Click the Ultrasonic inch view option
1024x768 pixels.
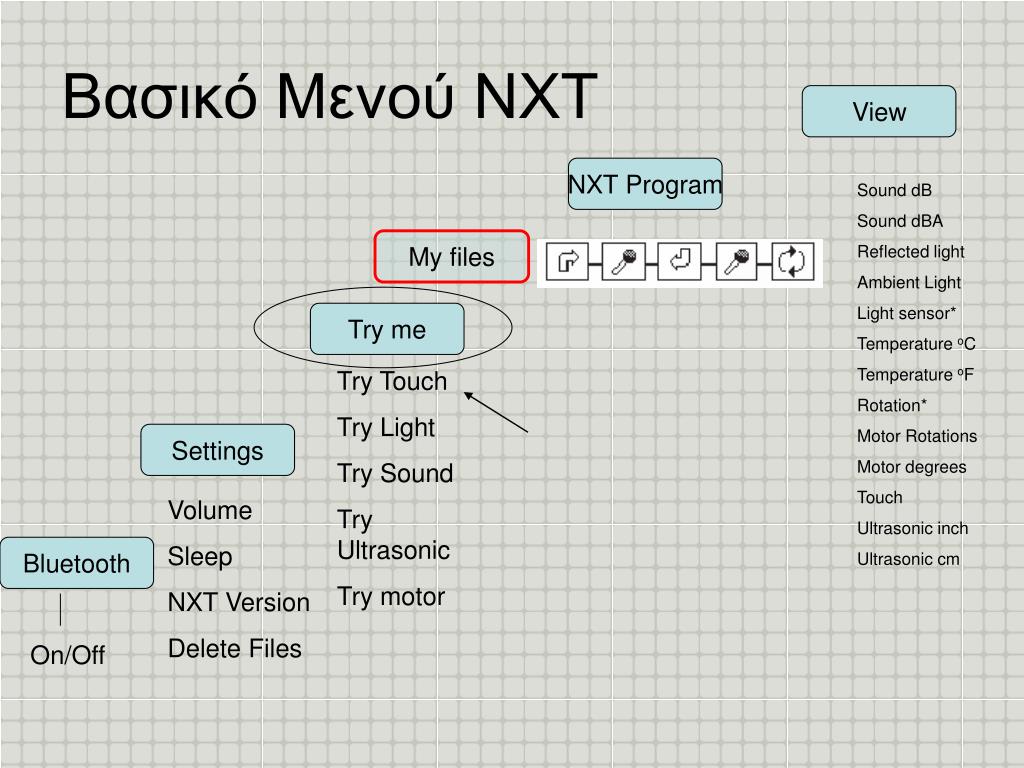[912, 528]
